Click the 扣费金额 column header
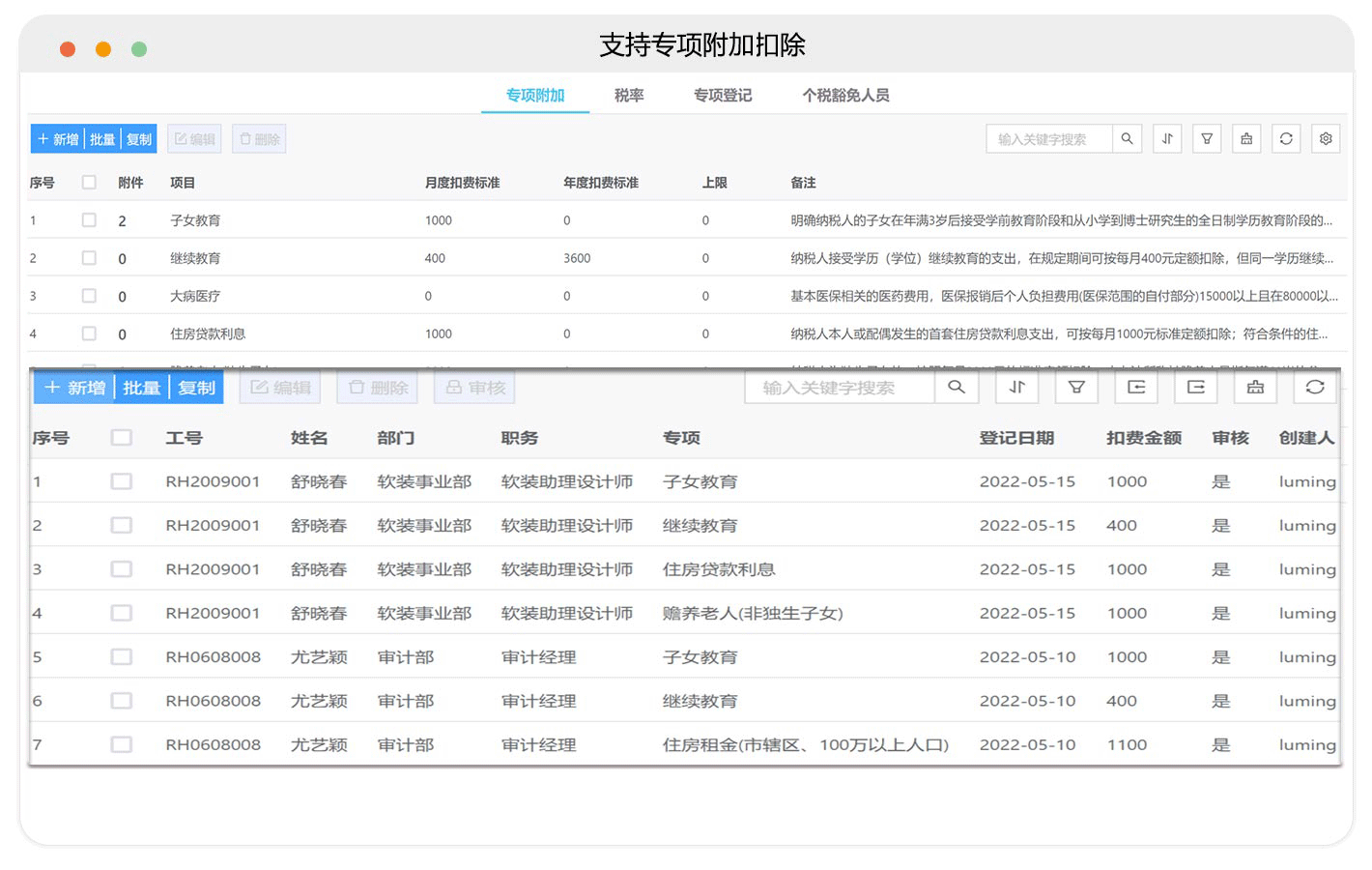 tap(1144, 438)
